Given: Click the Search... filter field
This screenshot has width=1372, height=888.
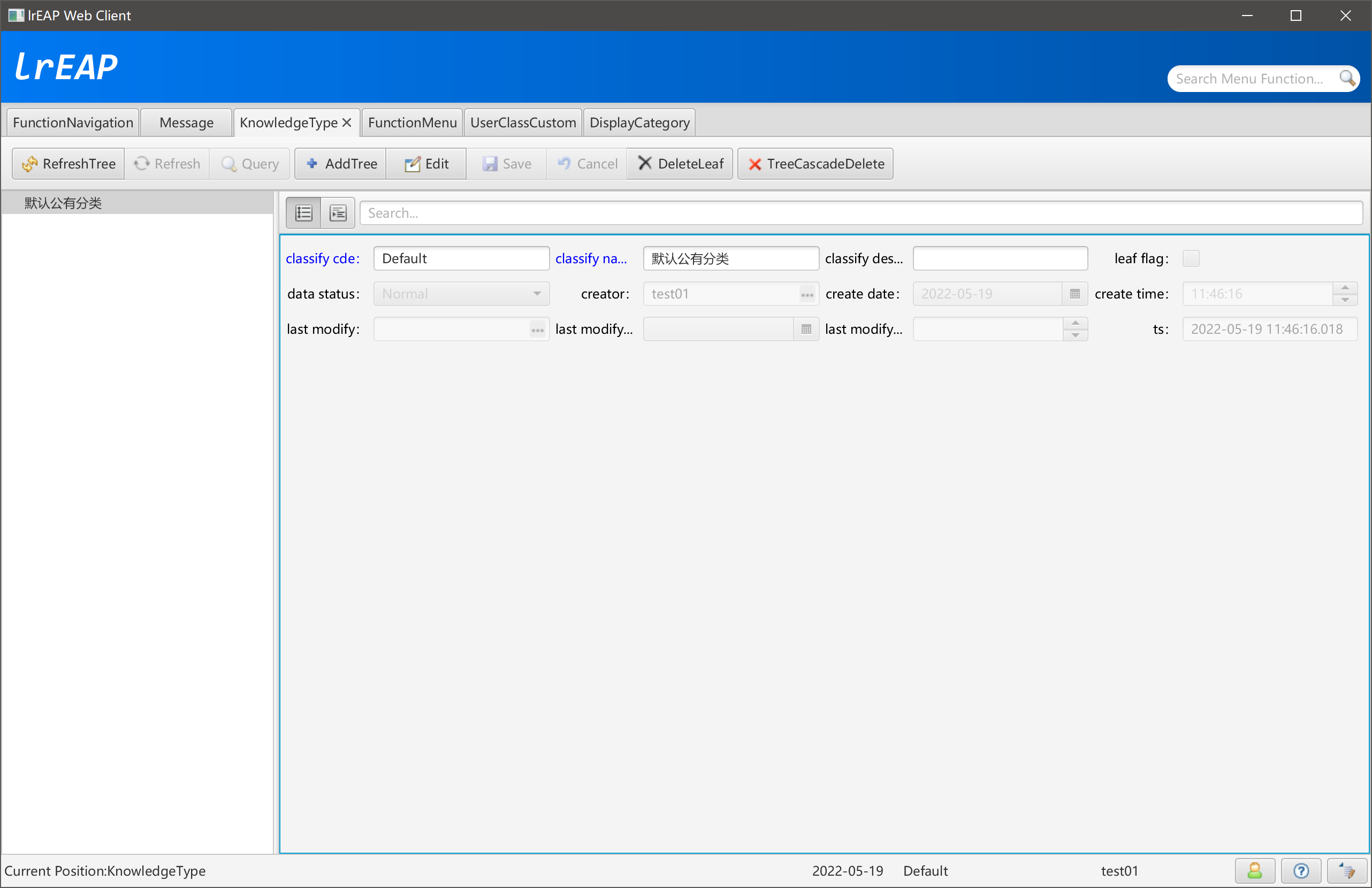Looking at the screenshot, I should point(860,213).
